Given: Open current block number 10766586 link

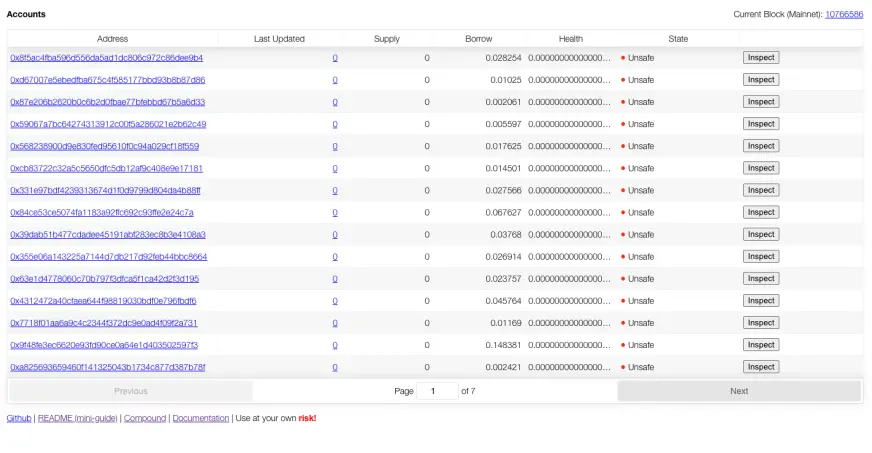Looking at the screenshot, I should 844,14.
